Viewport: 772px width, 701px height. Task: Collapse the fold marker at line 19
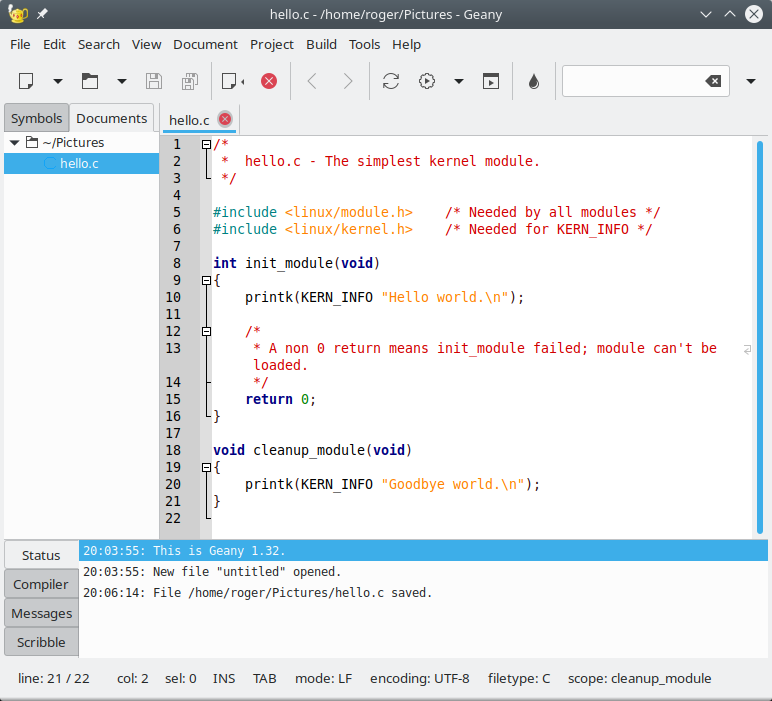tap(206, 467)
